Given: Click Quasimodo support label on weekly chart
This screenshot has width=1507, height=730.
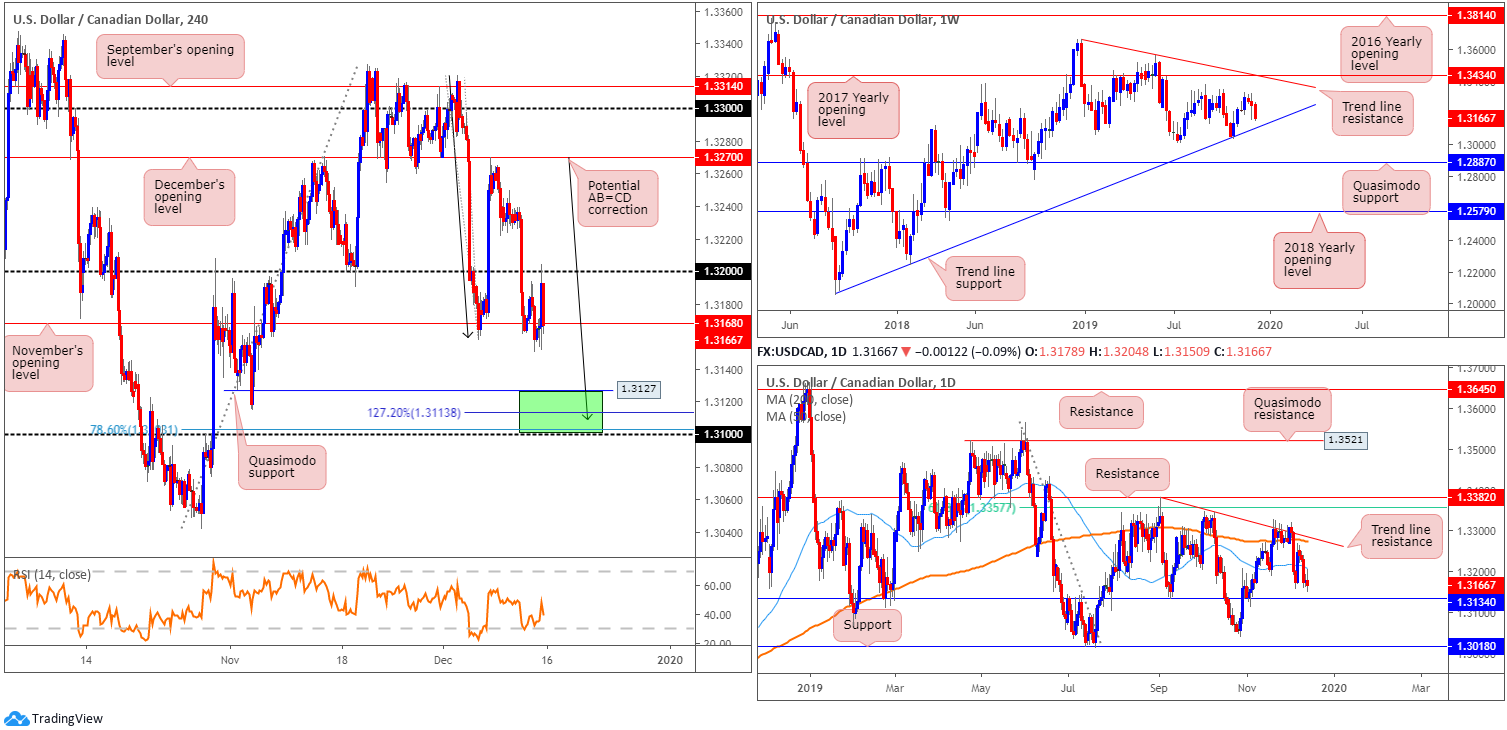Looking at the screenshot, I should [1385, 190].
